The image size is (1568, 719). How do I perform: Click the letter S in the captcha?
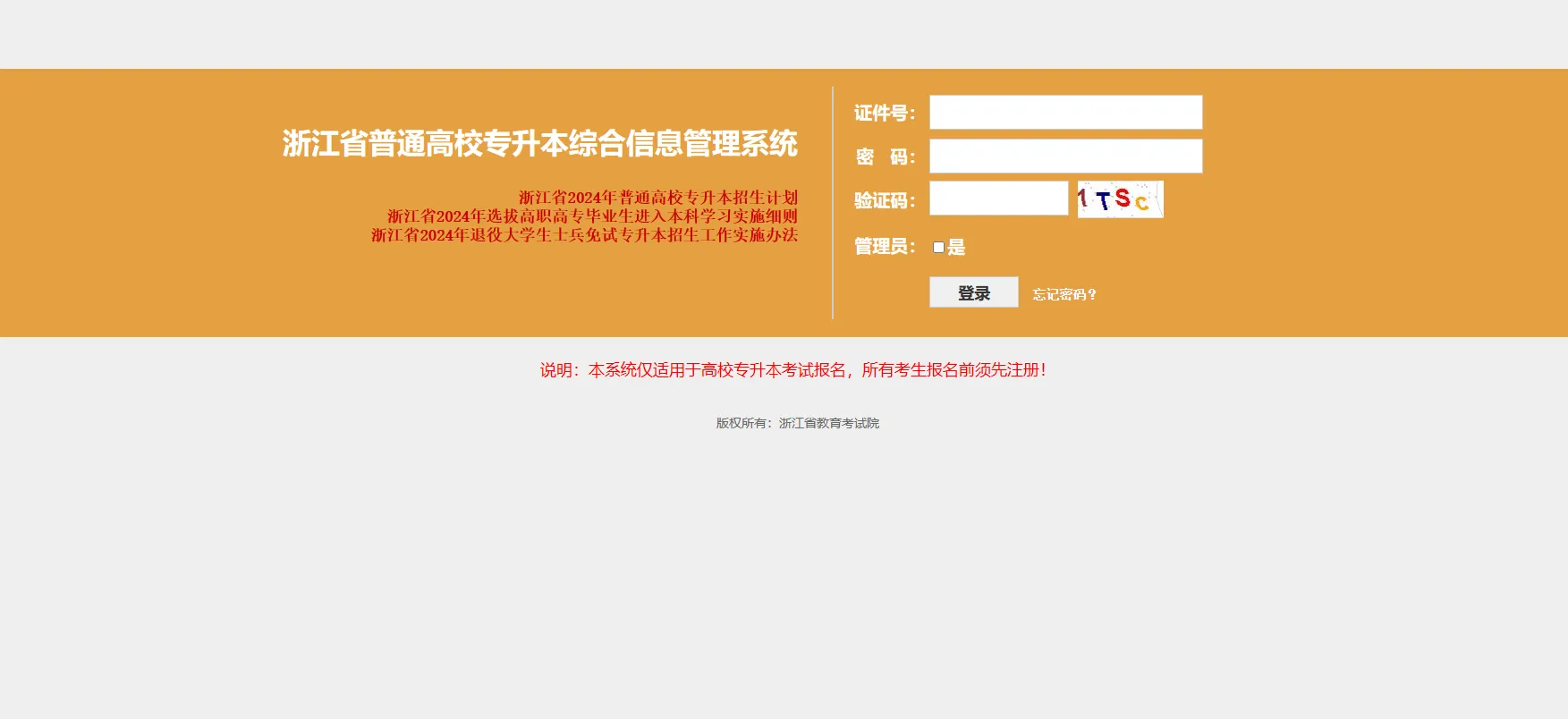(1123, 199)
